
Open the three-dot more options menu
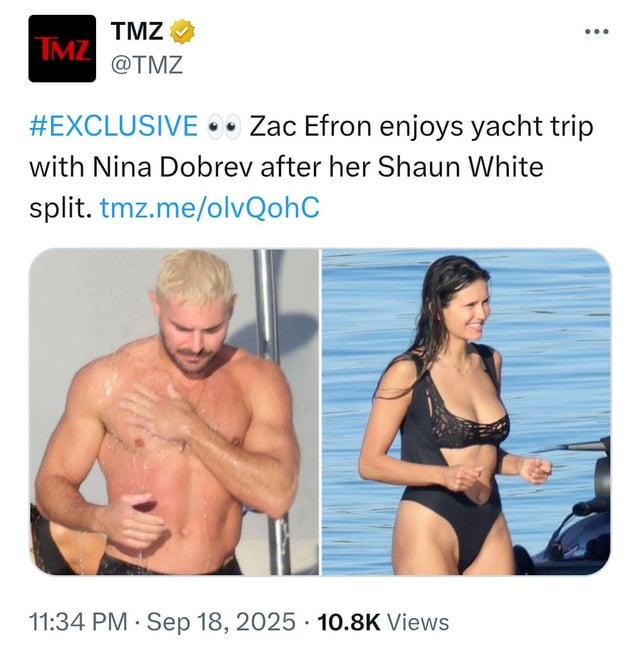coord(597,31)
